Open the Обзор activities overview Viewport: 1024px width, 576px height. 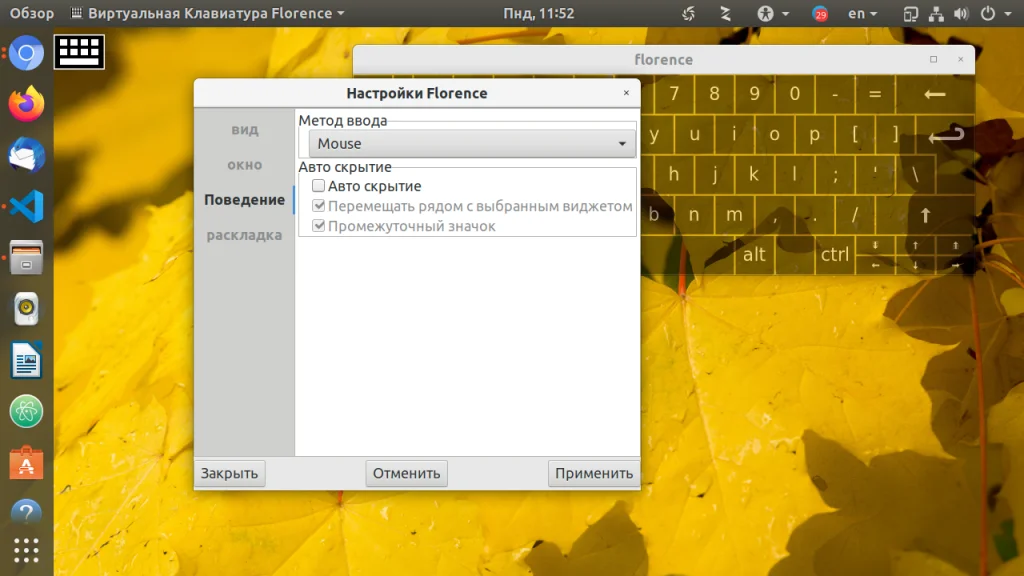[31, 13]
